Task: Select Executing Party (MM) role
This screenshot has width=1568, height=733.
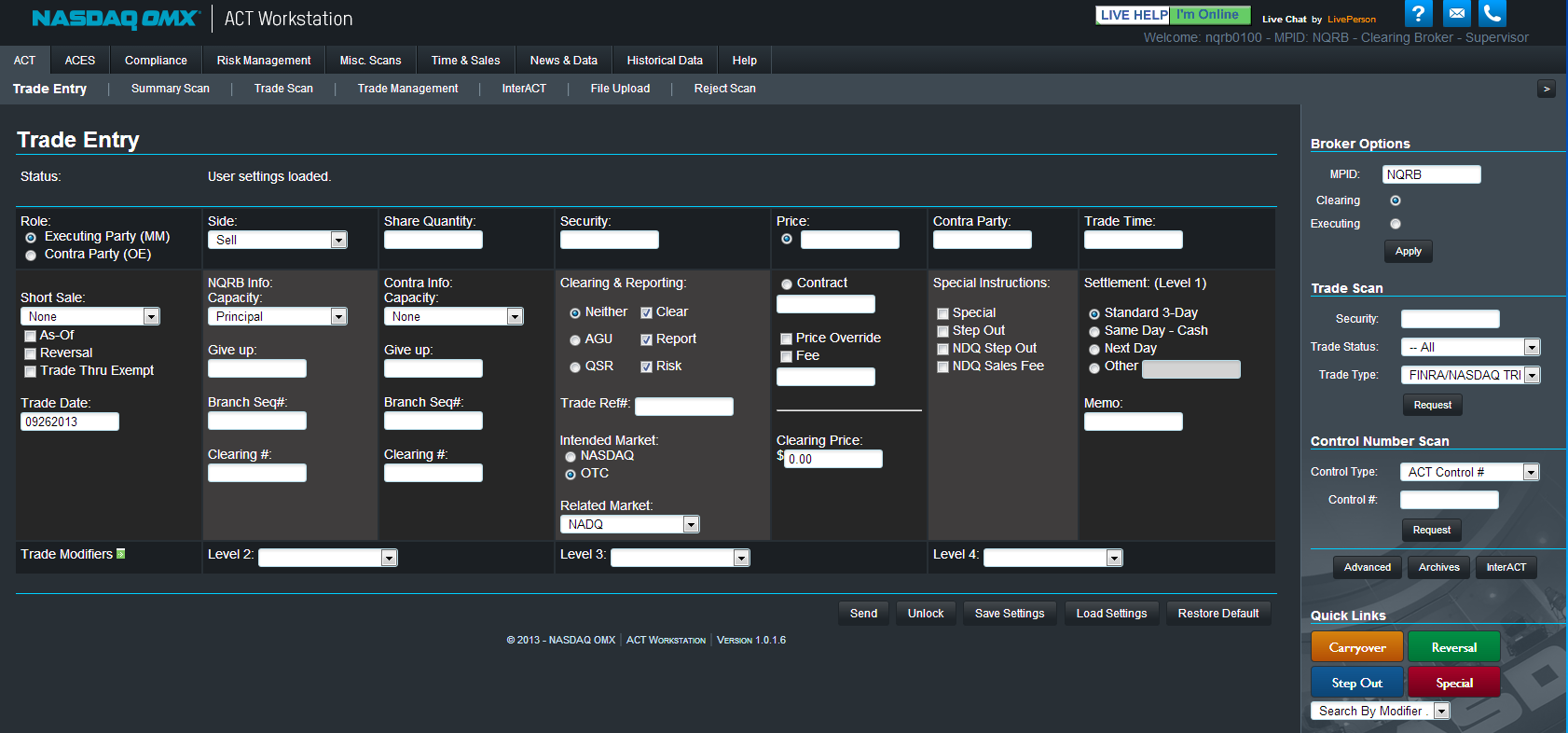Action: click(x=31, y=238)
